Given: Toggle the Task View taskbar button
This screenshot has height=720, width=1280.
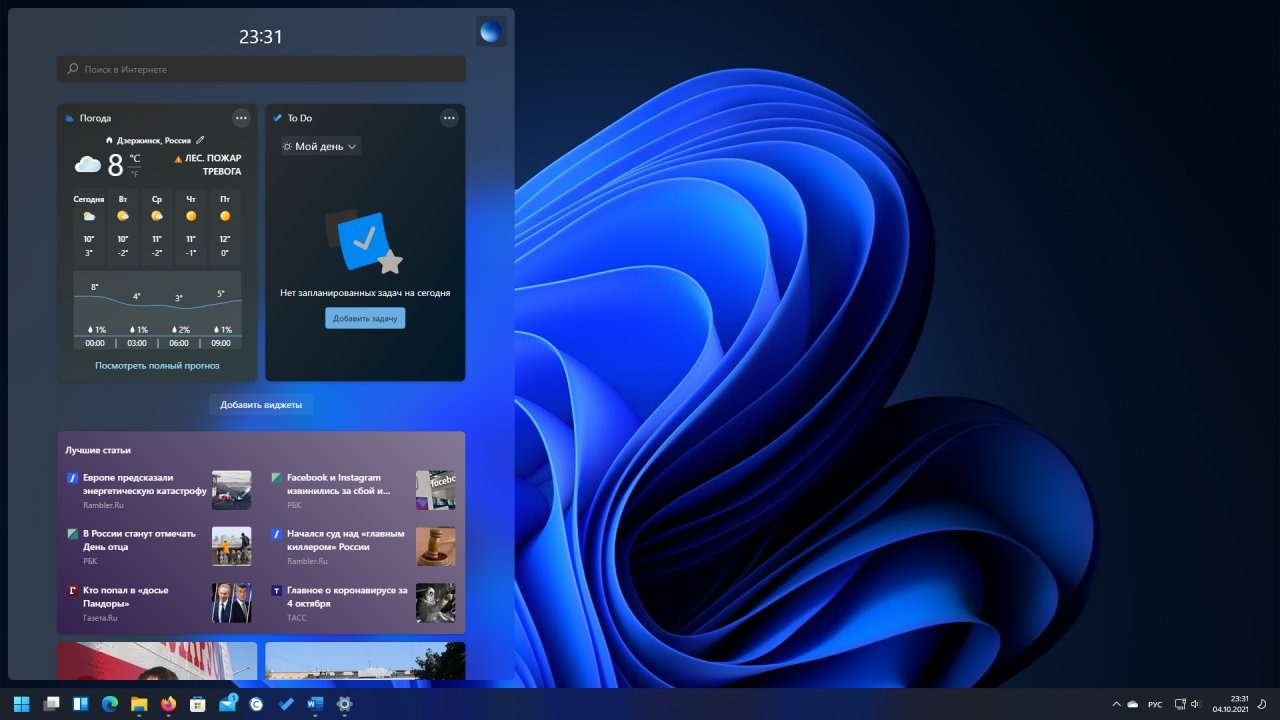Looking at the screenshot, I should pyautogui.click(x=51, y=704).
